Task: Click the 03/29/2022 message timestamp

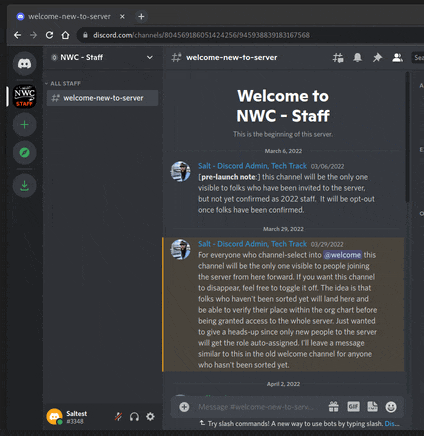Action: pyautogui.click(x=327, y=244)
